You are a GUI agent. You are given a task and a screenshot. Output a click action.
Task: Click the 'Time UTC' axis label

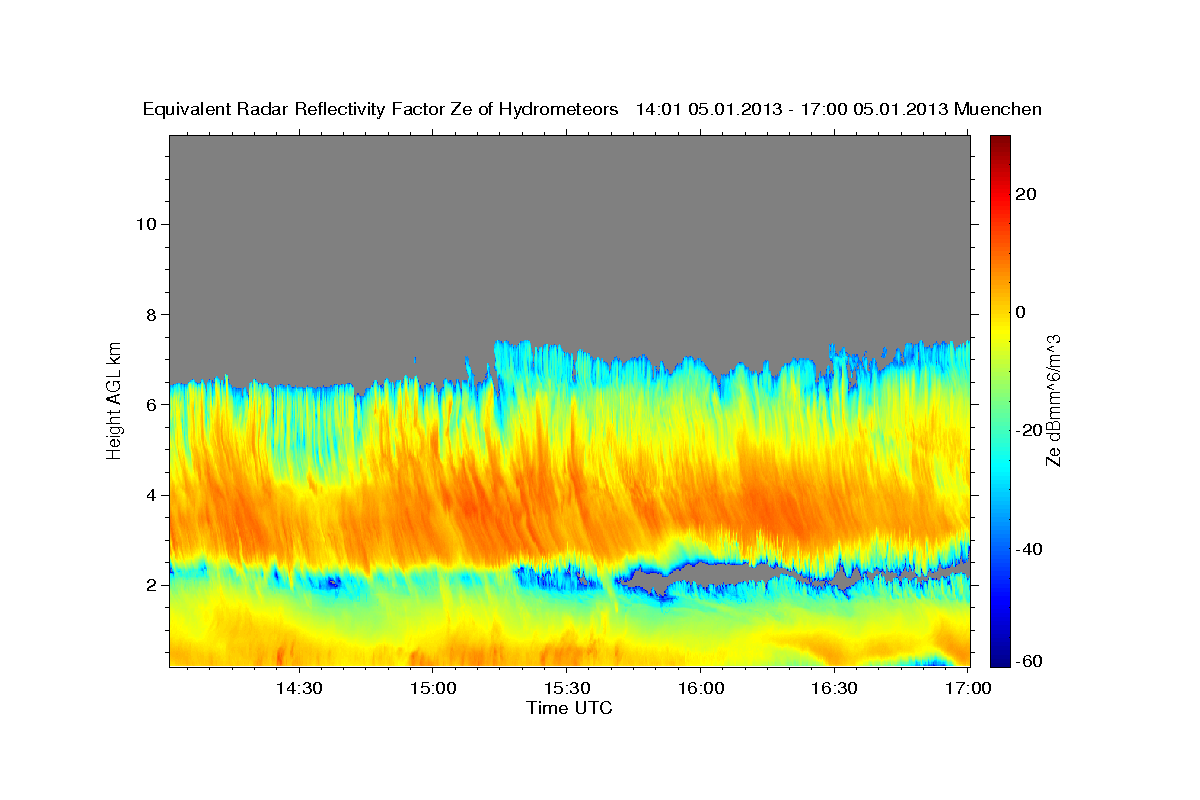pyautogui.click(x=569, y=708)
